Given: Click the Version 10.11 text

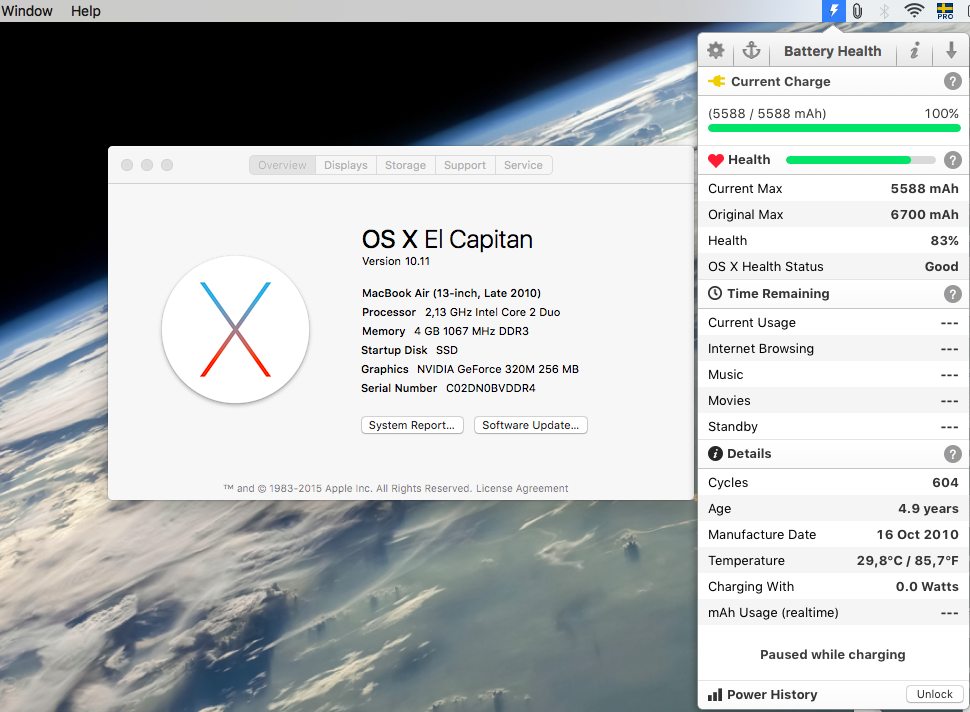Looking at the screenshot, I should [x=396, y=261].
